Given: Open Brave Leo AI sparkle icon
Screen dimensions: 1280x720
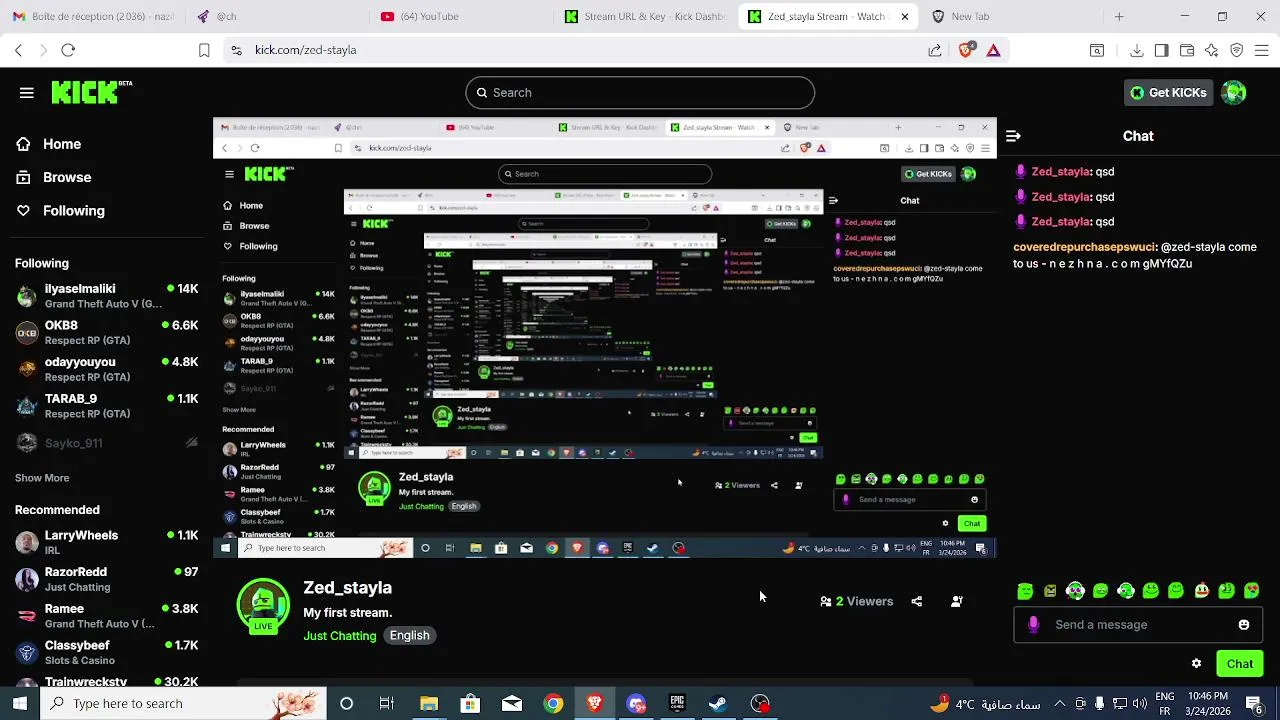Looking at the screenshot, I should (1211, 50).
